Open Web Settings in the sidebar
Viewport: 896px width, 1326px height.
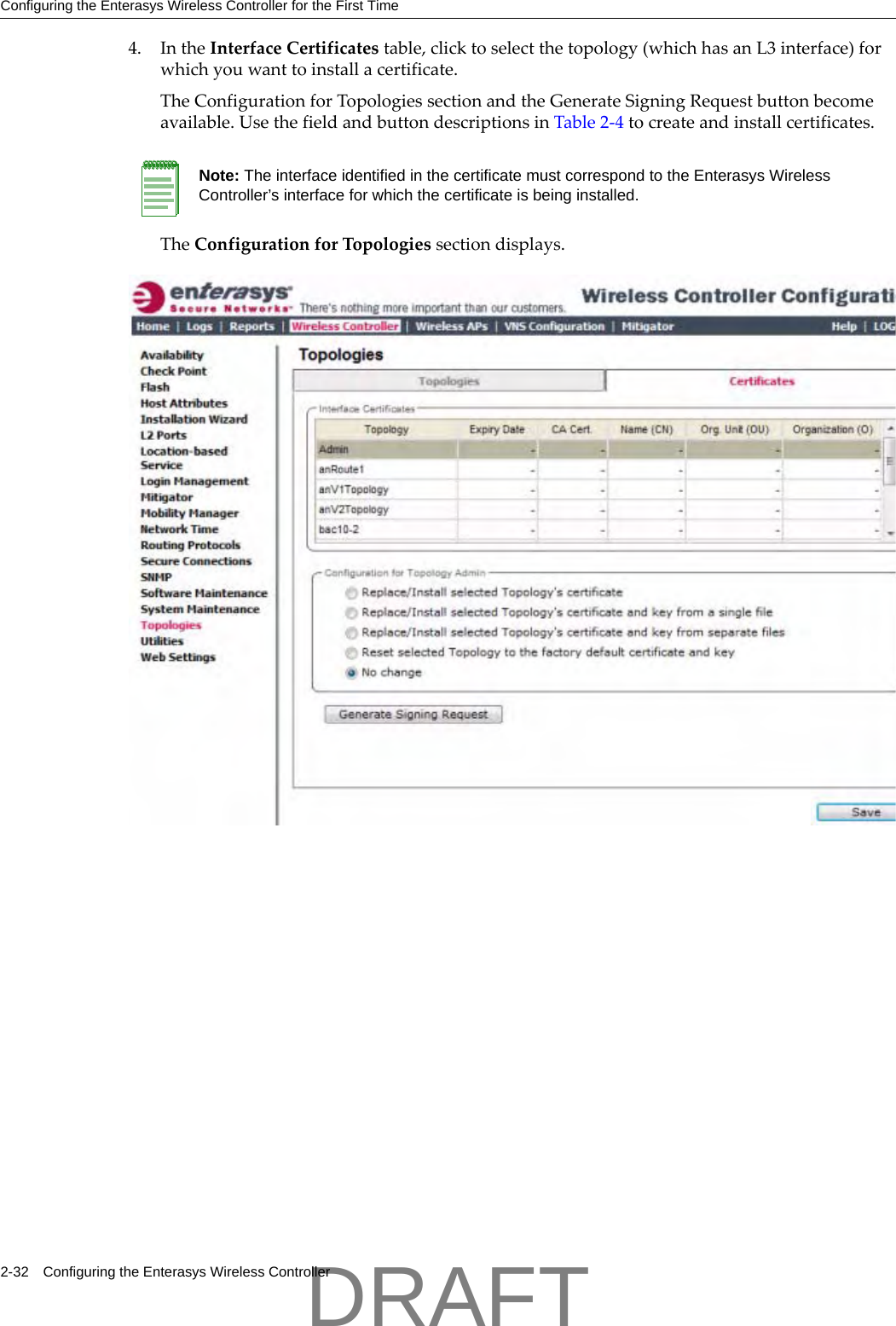pos(177,657)
